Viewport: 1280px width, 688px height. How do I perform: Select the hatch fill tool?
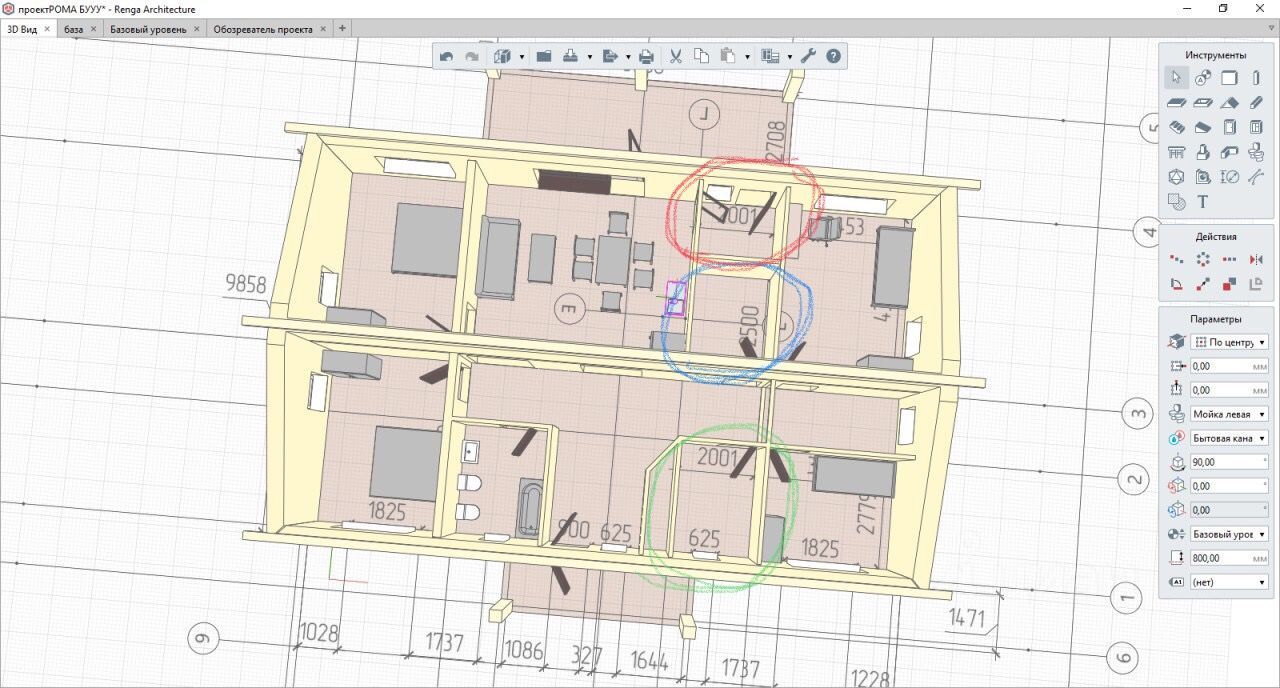click(x=1177, y=202)
